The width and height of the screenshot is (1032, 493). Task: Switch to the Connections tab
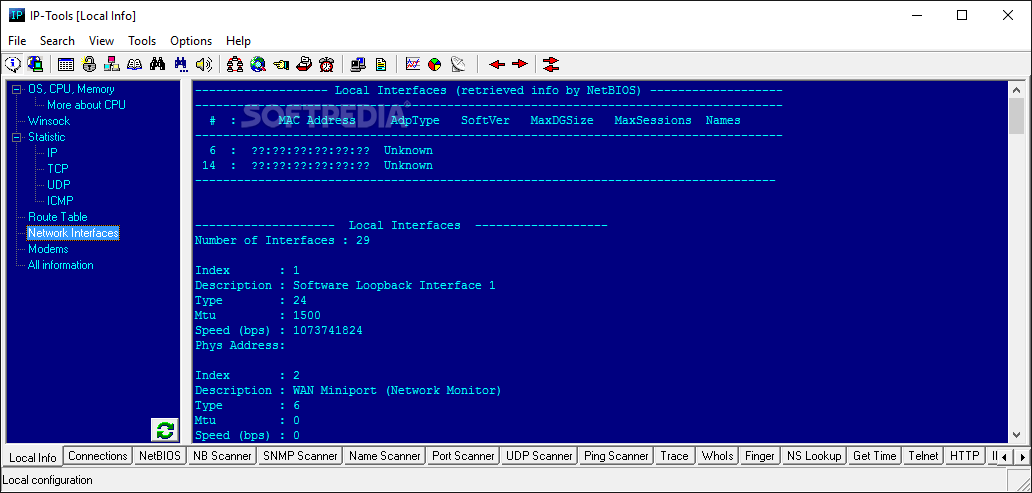pyautogui.click(x=98, y=455)
